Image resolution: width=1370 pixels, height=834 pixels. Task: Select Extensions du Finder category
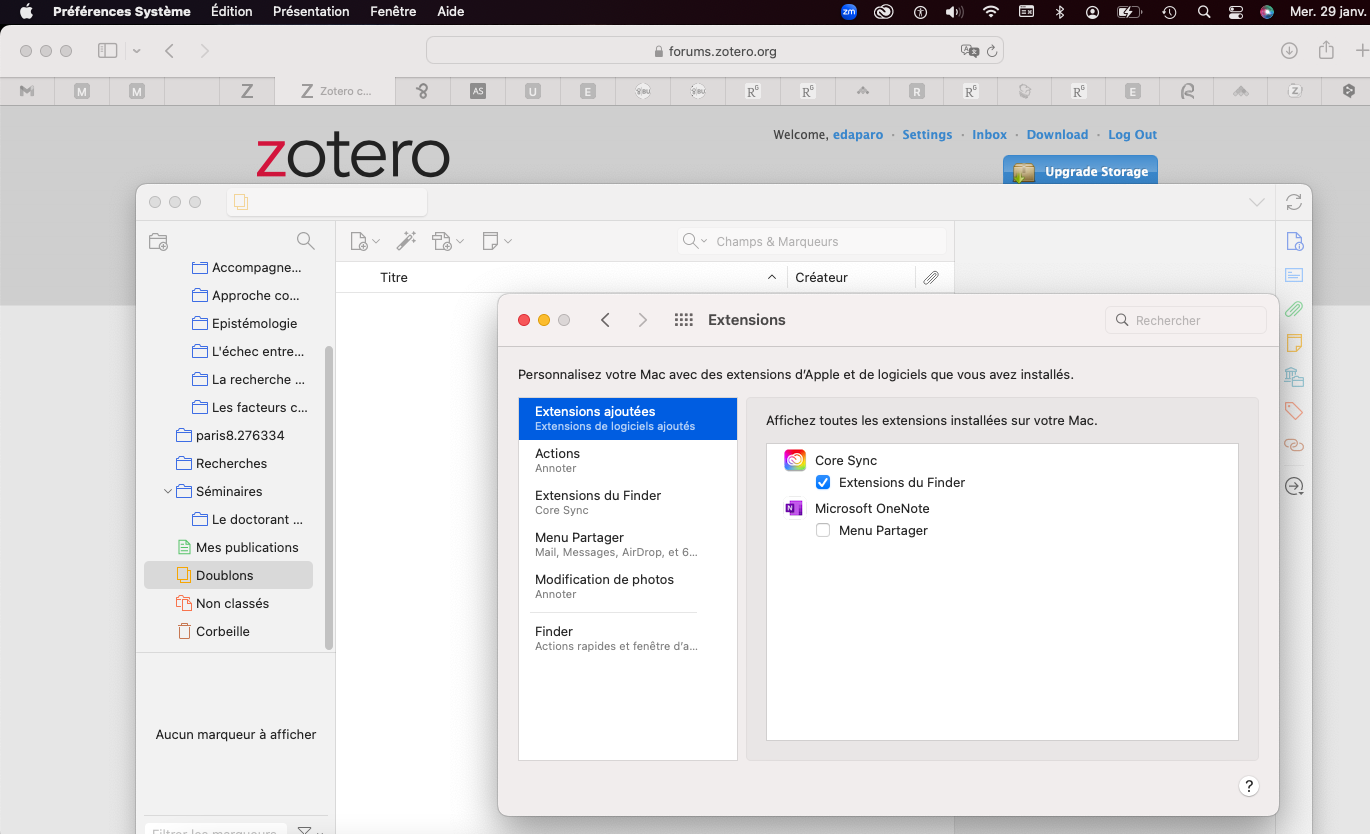pyautogui.click(x=628, y=502)
